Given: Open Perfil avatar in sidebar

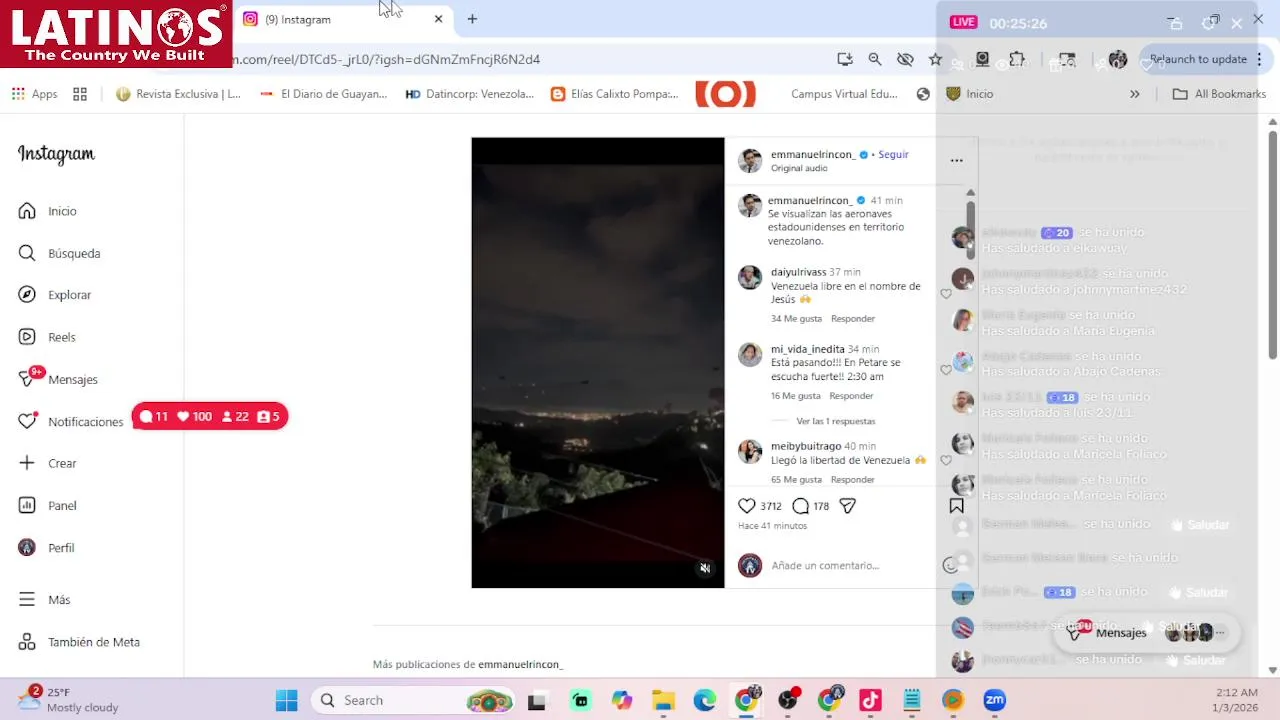Looking at the screenshot, I should [27, 547].
